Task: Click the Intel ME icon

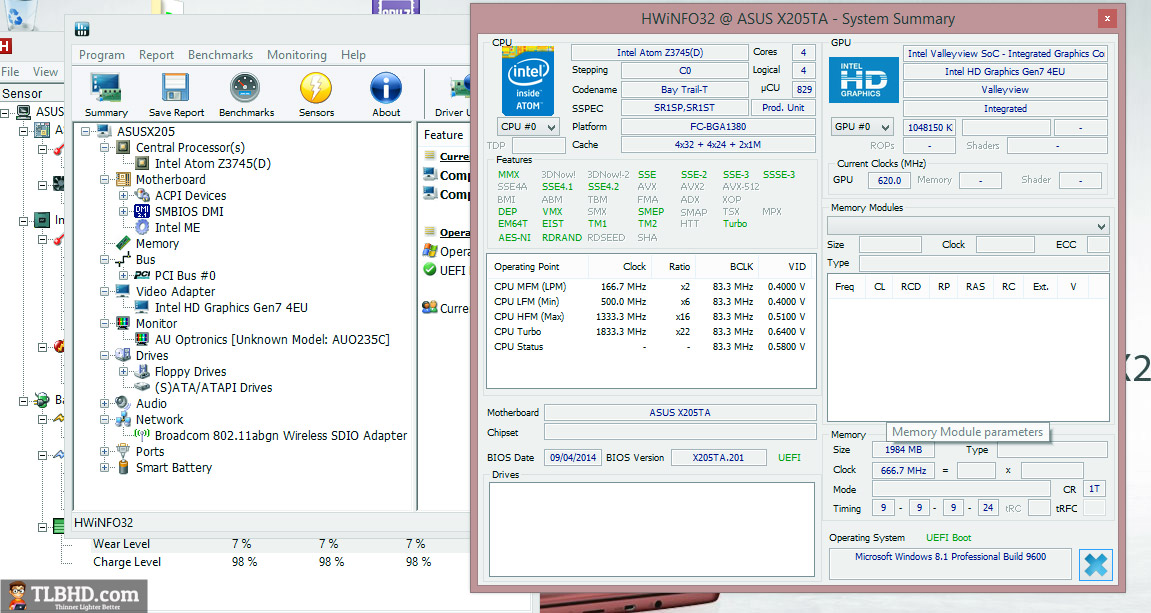Action: click(x=142, y=228)
